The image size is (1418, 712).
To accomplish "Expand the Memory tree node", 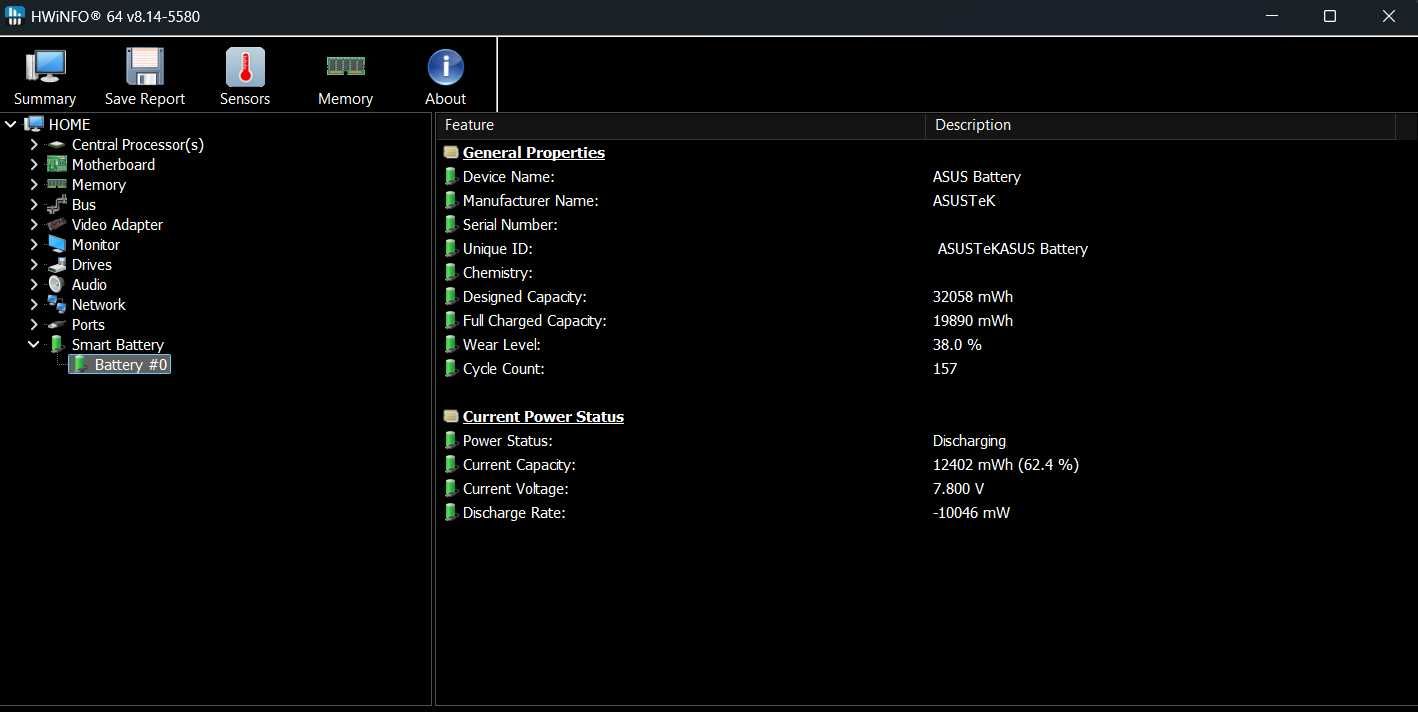I will (x=34, y=184).
